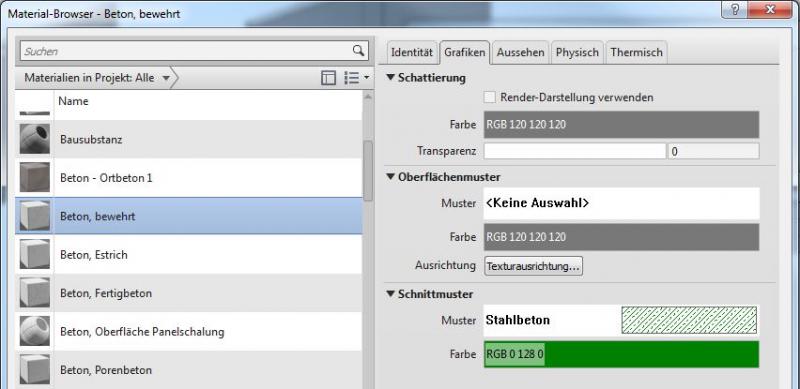
Task: Click the Texturausrichtung... button
Action: pyautogui.click(x=533, y=266)
